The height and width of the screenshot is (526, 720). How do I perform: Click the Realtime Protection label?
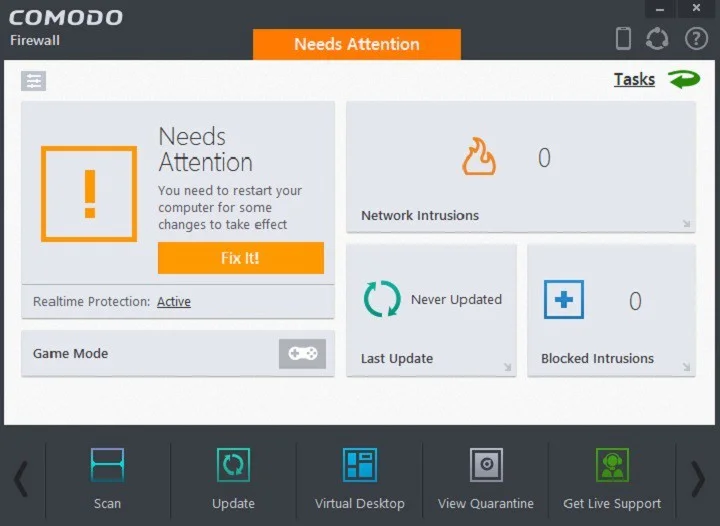coord(91,302)
